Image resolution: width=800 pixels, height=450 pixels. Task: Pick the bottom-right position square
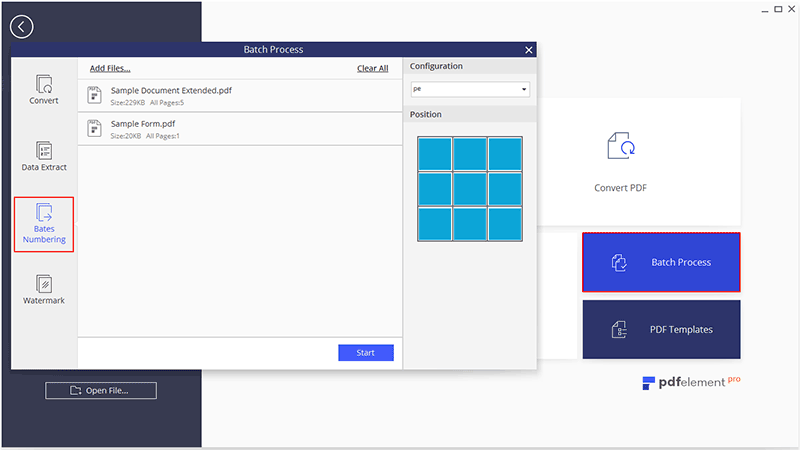[x=505, y=224]
